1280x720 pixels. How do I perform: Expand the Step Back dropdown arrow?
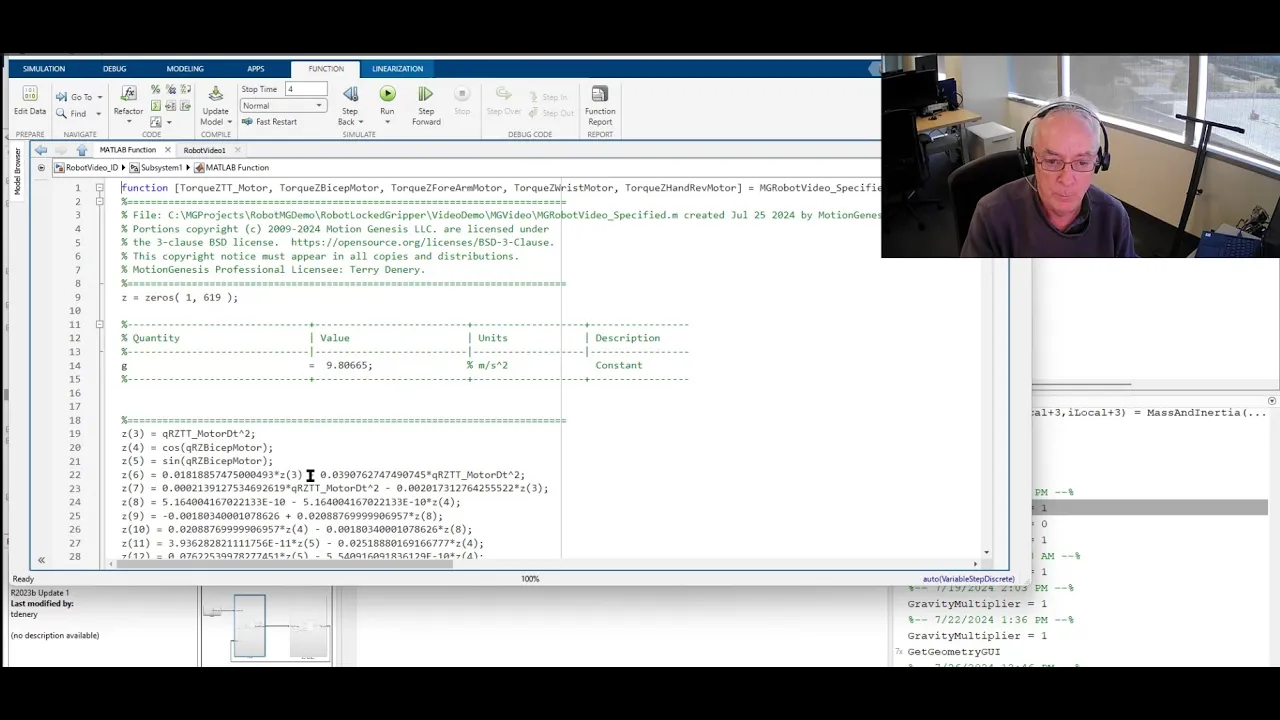pyautogui.click(x=360, y=122)
